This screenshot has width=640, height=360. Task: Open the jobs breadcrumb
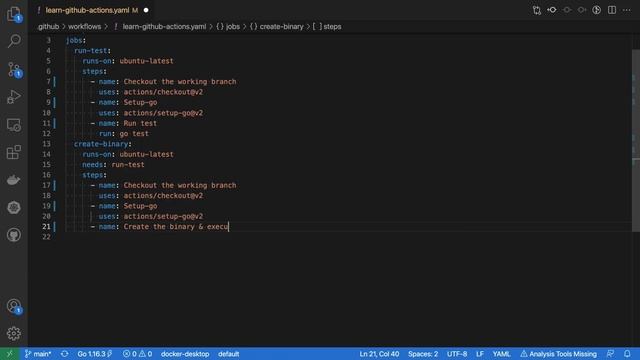point(228,27)
